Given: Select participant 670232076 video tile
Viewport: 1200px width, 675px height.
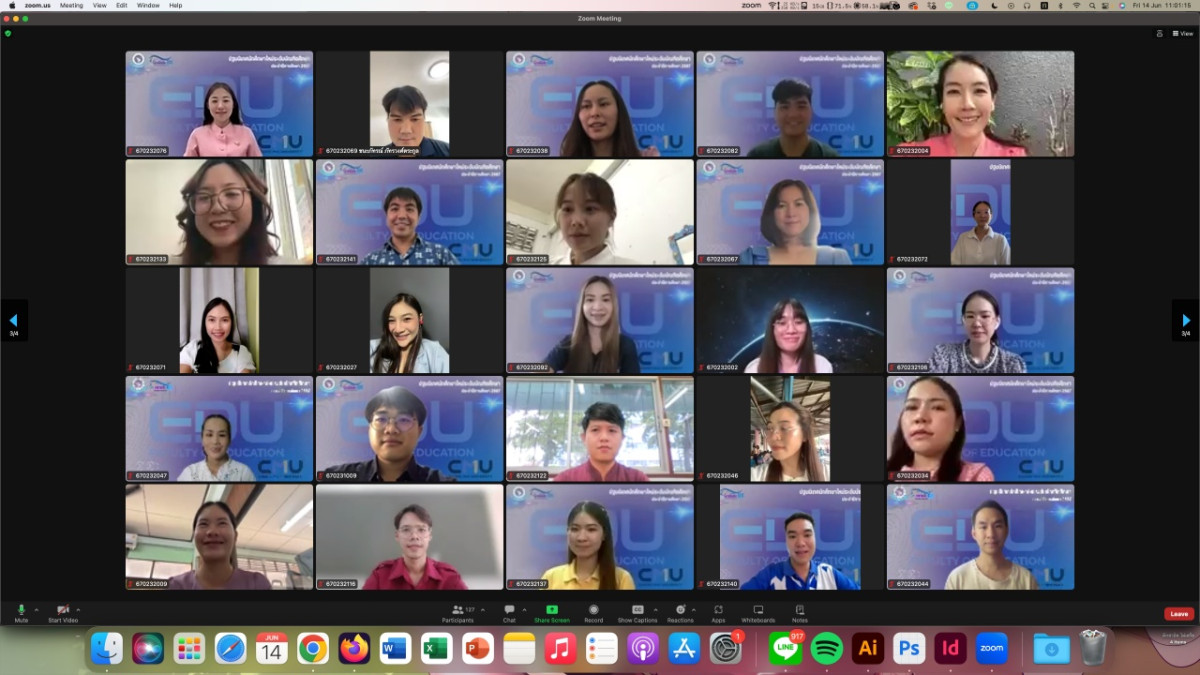Looking at the screenshot, I should pyautogui.click(x=219, y=104).
